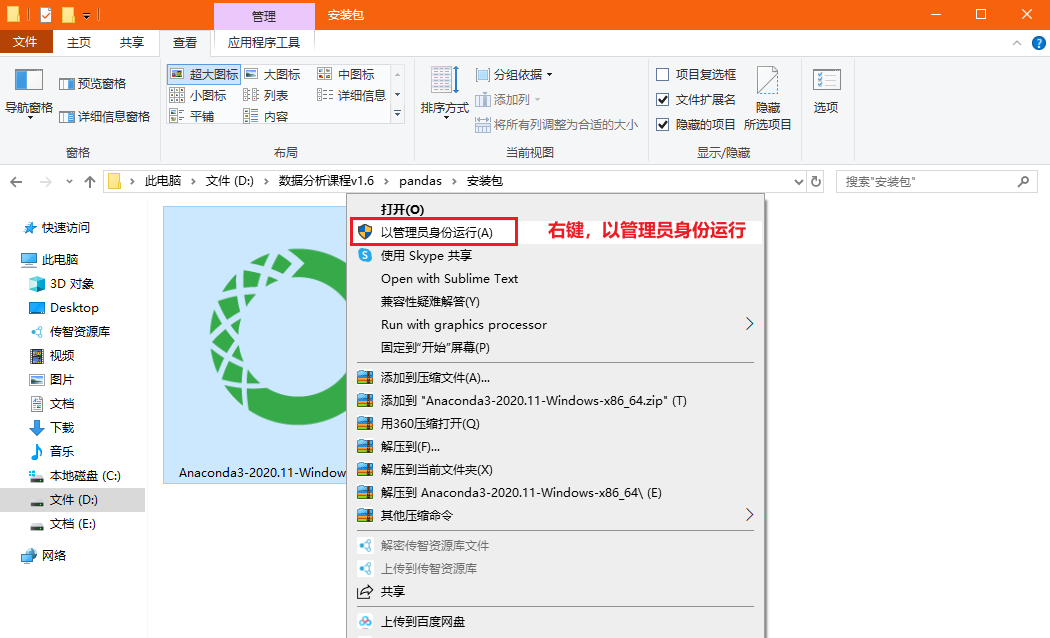This screenshot has height=638, width=1050.
Task: Add file to compressed archive
Action: click(555, 378)
